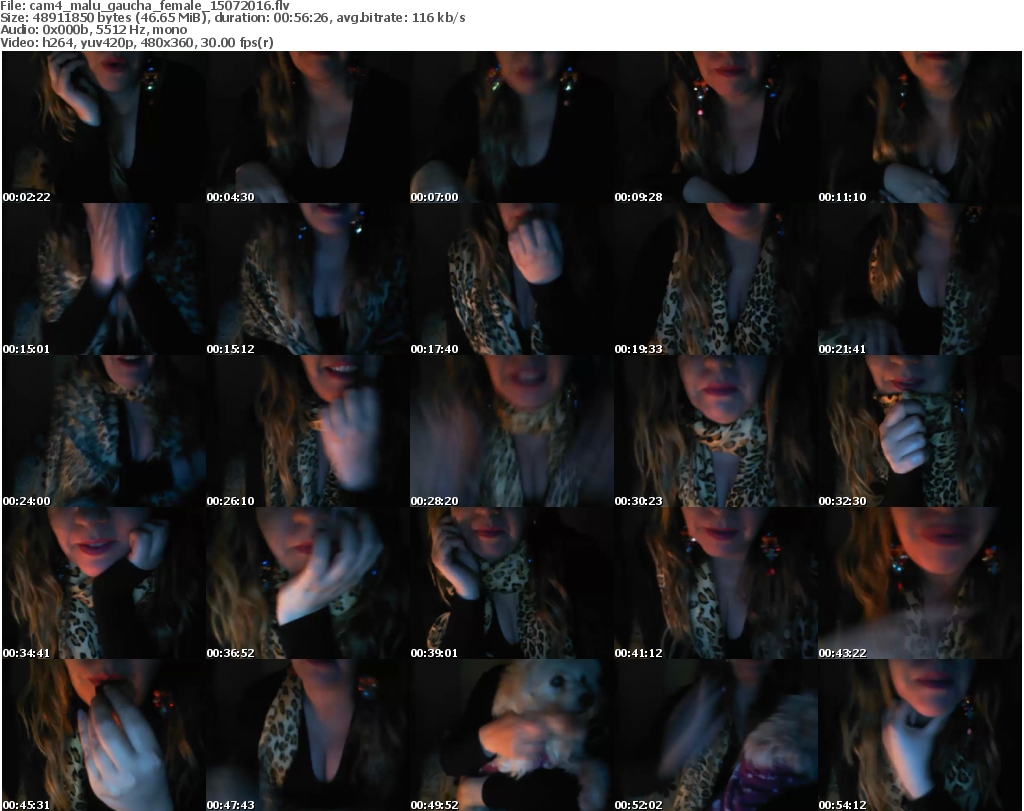Open the frame at 00:19:33
This screenshot has width=1024, height=811.
(716, 279)
